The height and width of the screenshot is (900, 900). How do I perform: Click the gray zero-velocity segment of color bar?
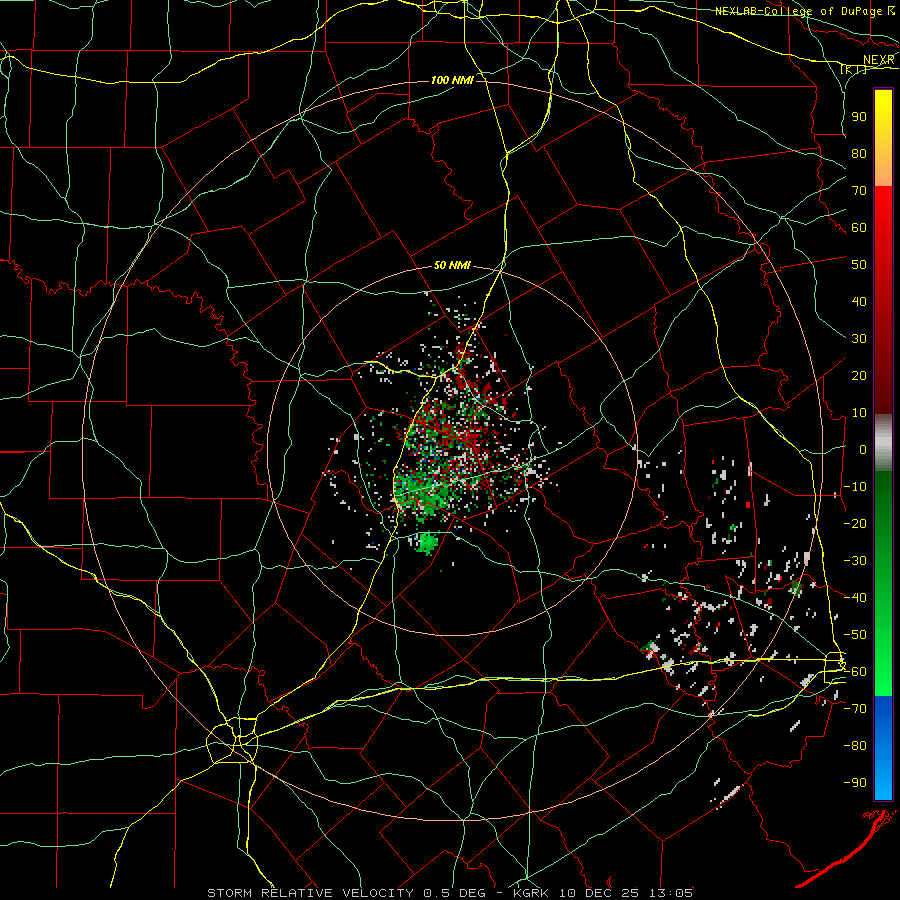click(883, 443)
